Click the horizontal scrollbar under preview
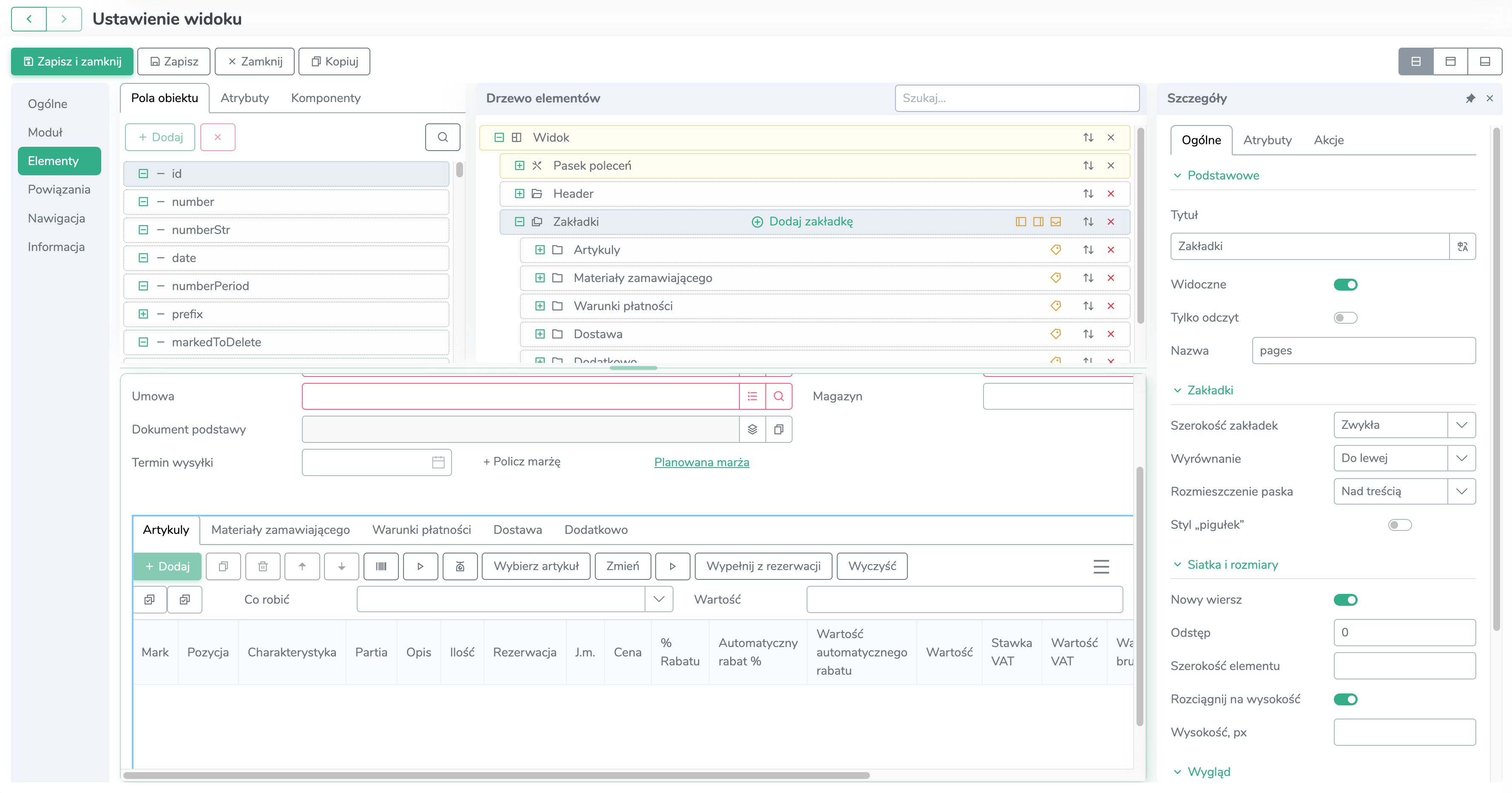 pos(496,776)
